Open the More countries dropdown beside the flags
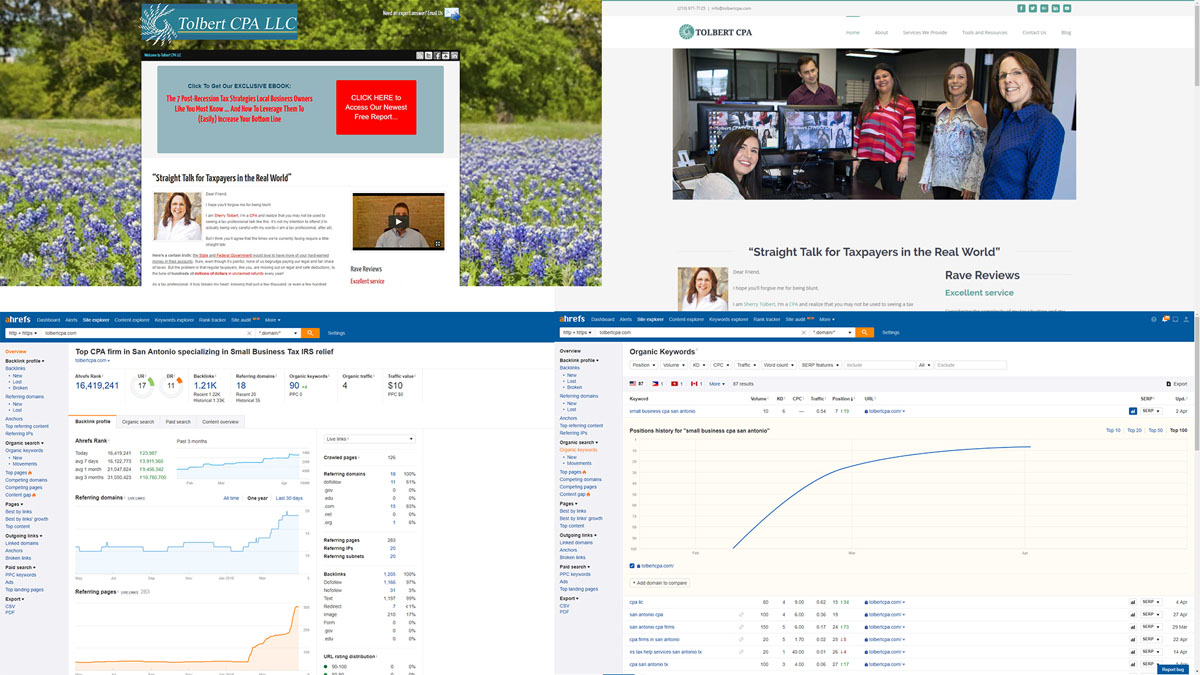Image resolution: width=1200 pixels, height=675 pixels. pos(716,384)
